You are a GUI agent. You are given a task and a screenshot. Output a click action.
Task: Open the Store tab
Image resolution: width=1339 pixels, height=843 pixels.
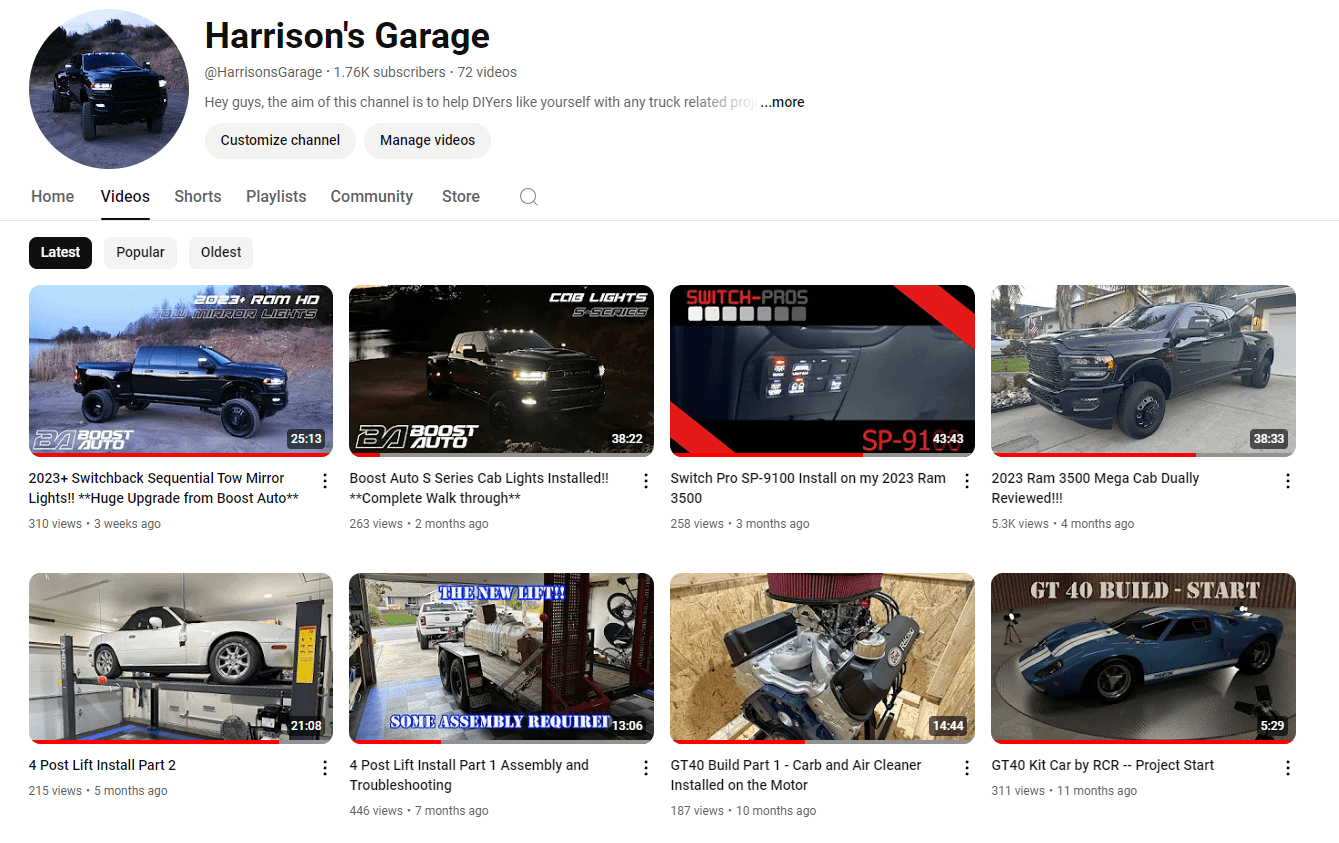tap(461, 197)
